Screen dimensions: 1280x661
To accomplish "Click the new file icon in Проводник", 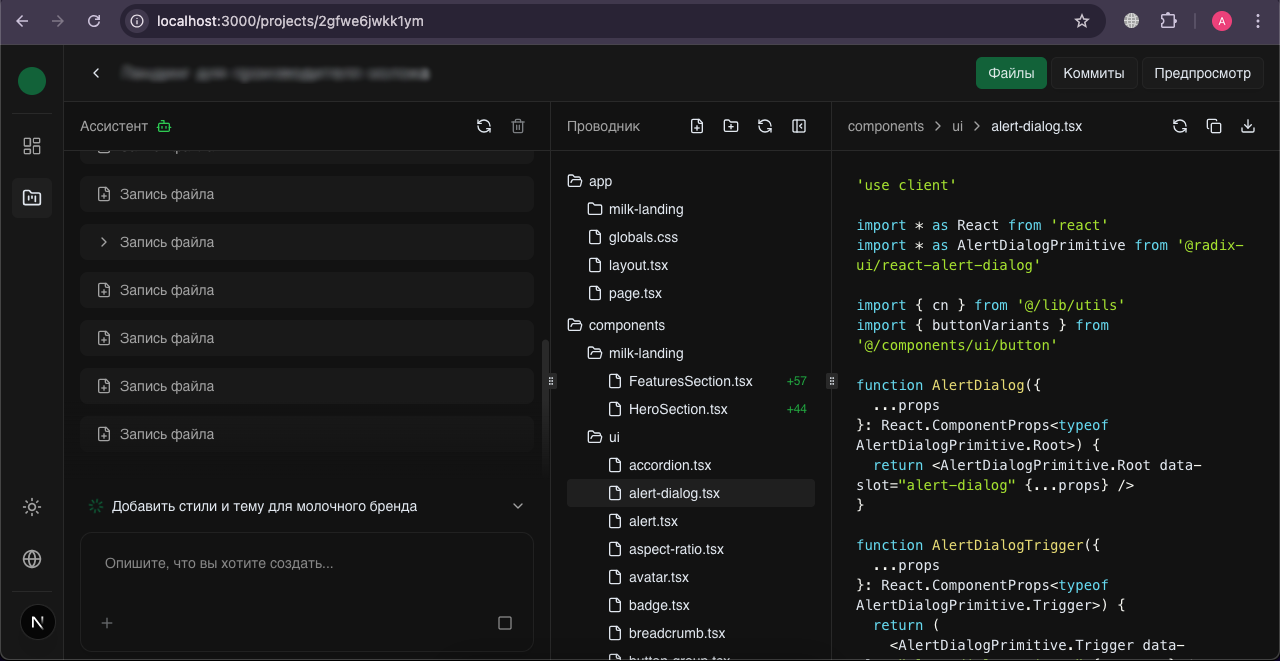I will (697, 126).
